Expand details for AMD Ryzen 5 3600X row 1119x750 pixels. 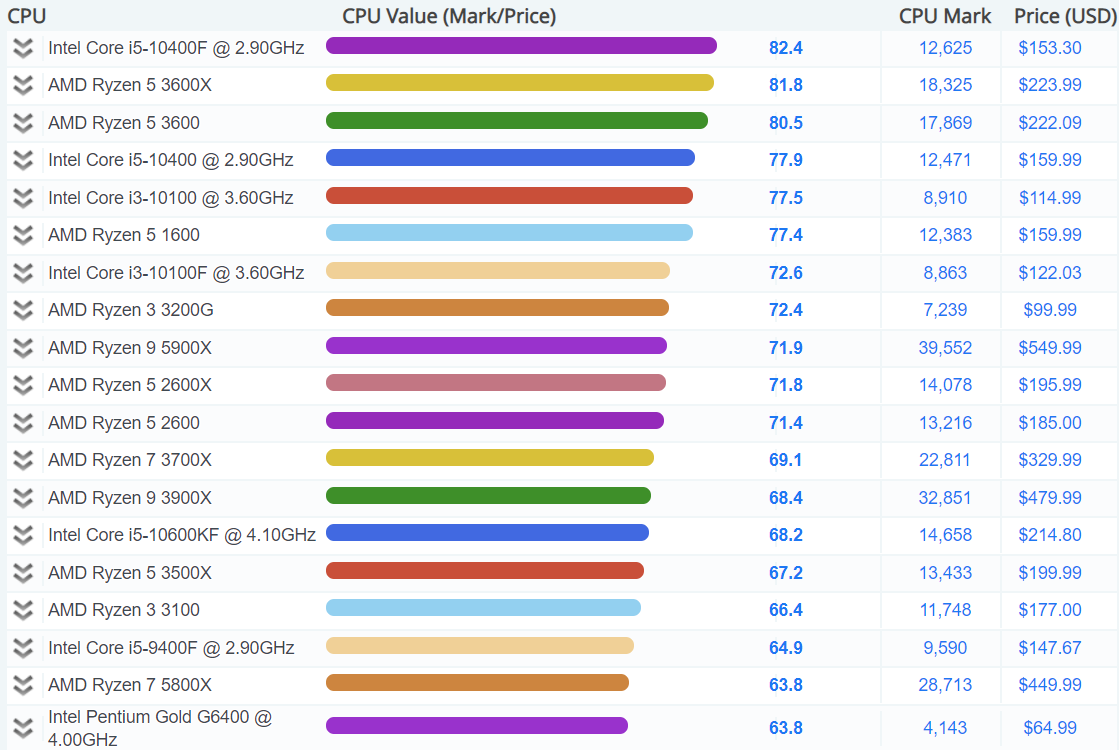point(23,86)
